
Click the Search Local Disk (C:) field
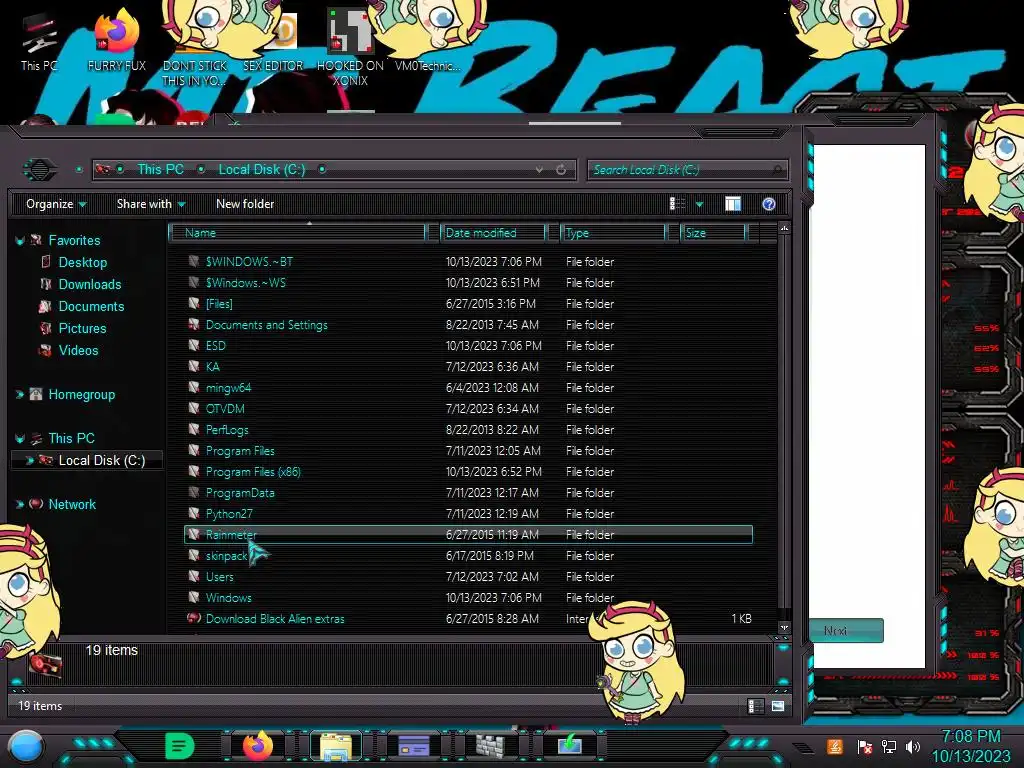(688, 170)
